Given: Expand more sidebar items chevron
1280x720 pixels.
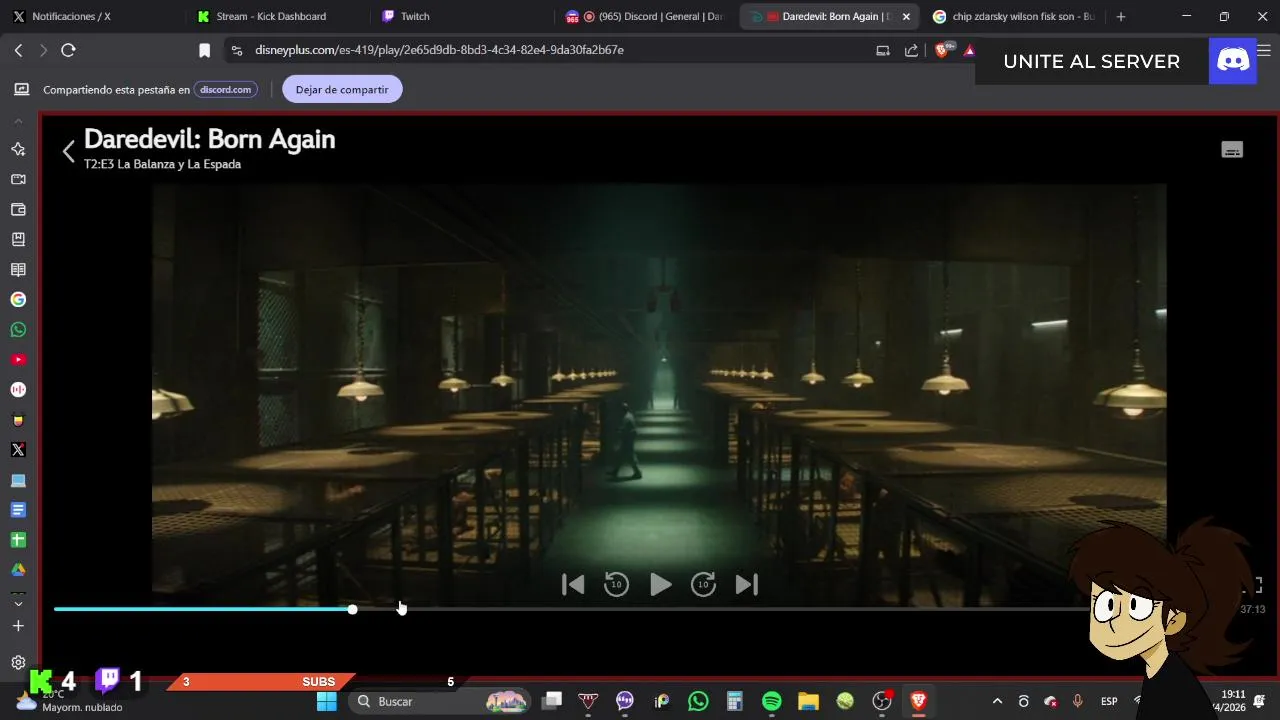Looking at the screenshot, I should click(18, 603).
